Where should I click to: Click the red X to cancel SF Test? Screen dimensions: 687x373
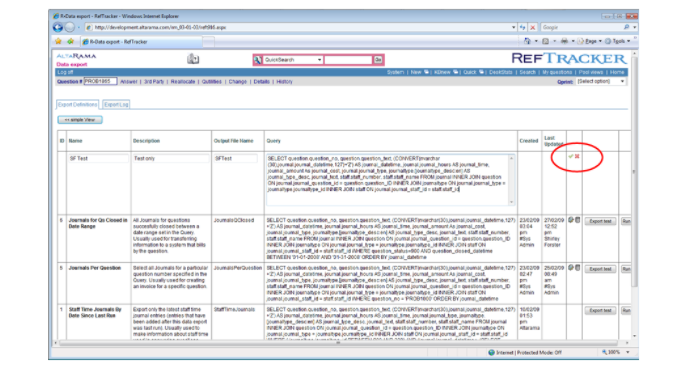click(x=577, y=156)
